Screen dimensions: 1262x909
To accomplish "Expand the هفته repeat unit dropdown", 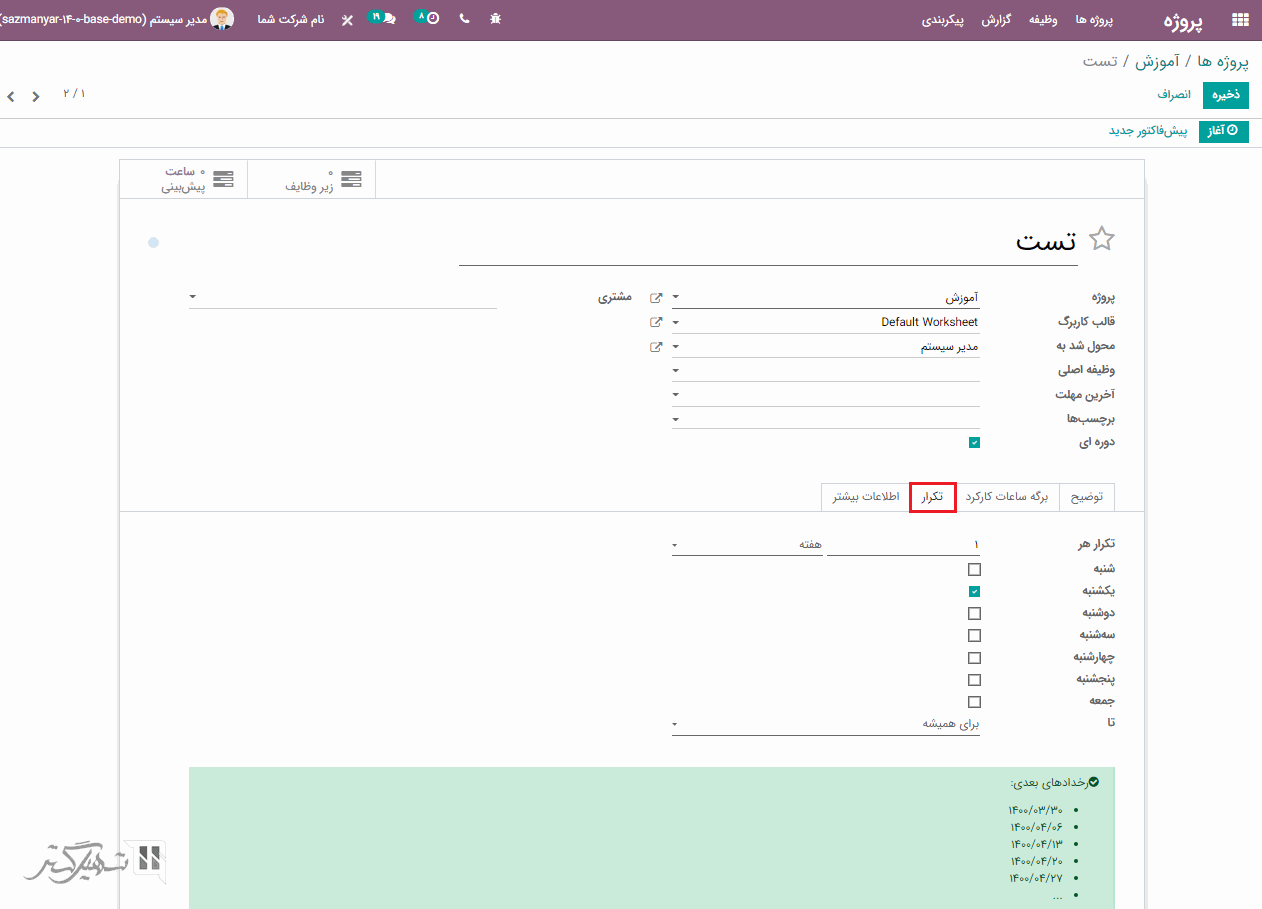I will point(746,544).
